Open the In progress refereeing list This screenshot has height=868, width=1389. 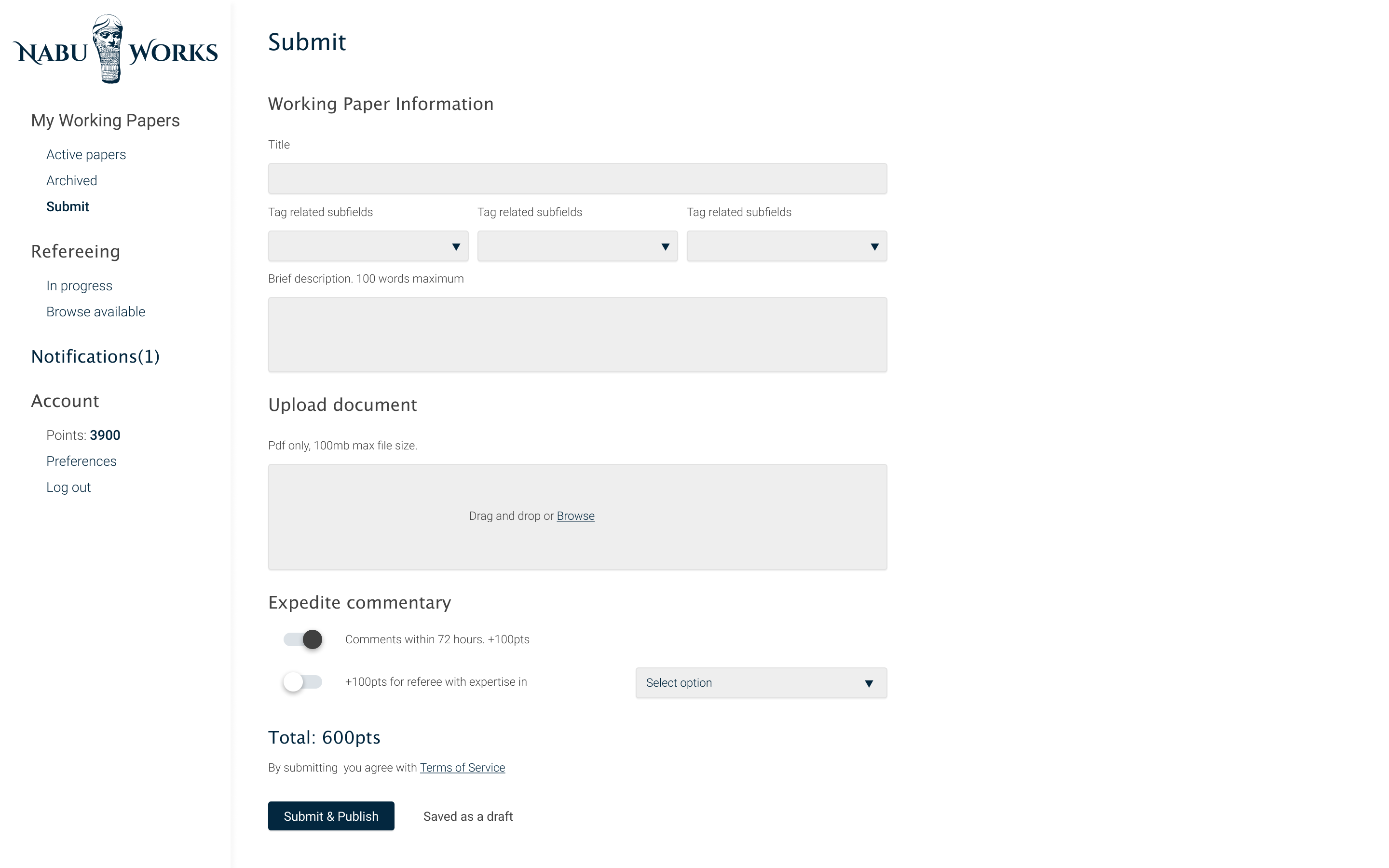(79, 286)
